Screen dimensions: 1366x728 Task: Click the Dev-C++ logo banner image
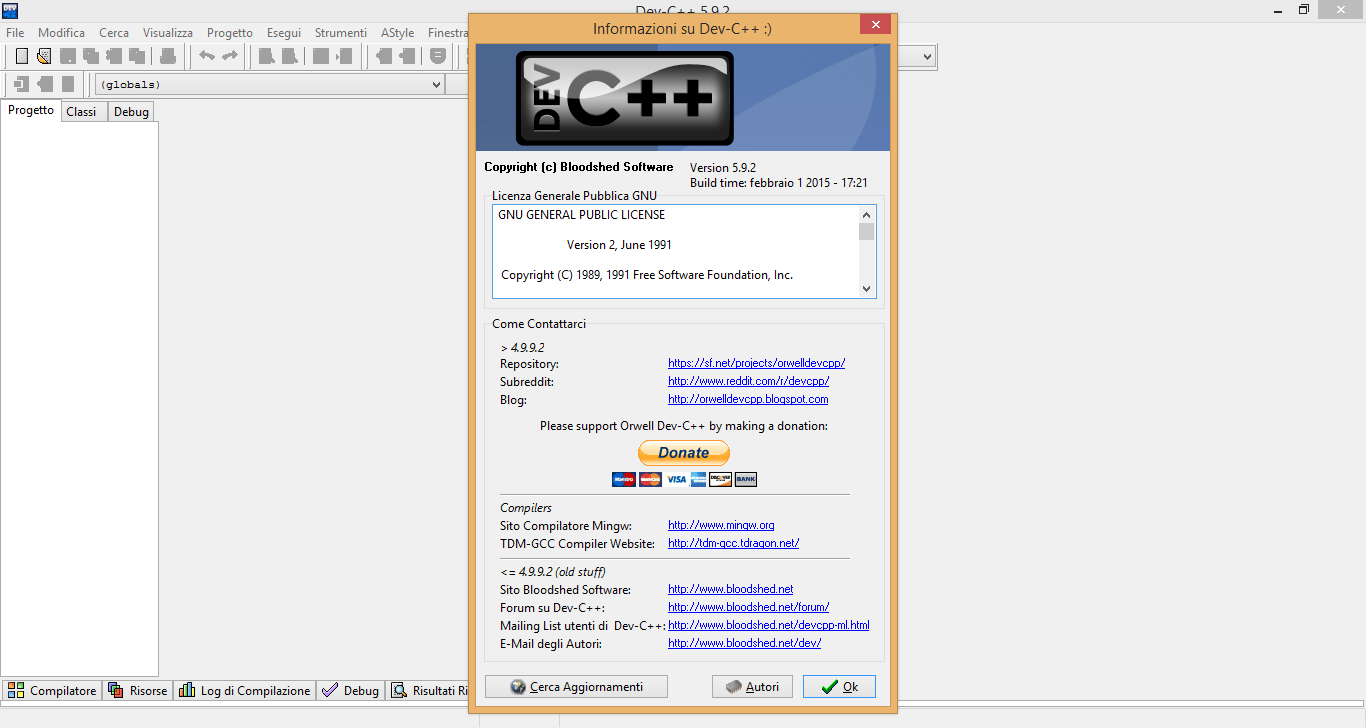[682, 97]
